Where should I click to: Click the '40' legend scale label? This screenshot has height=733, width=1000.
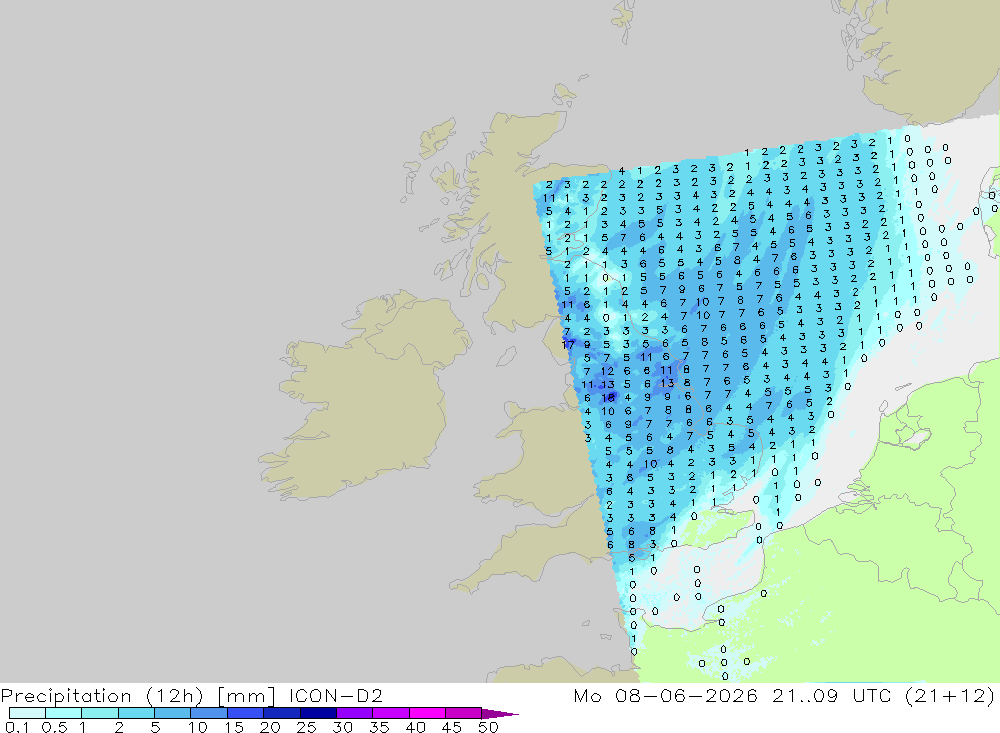tap(415, 727)
